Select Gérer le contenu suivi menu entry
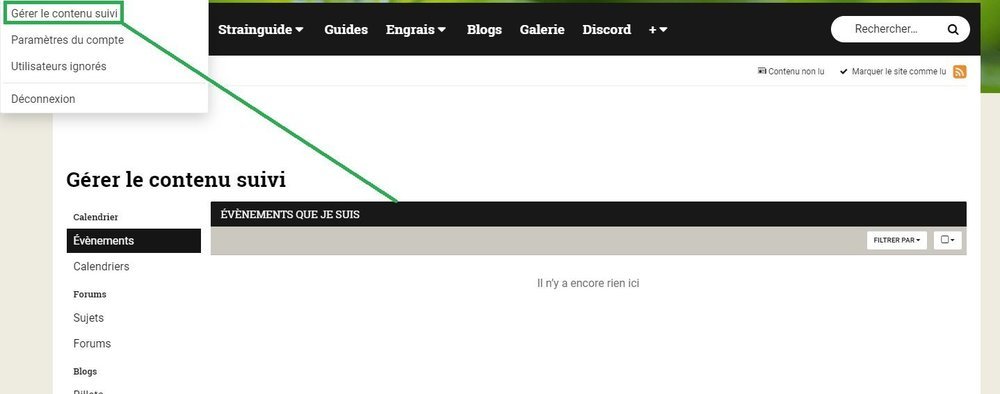Viewport: 1000px width, 394px height. (x=64, y=13)
